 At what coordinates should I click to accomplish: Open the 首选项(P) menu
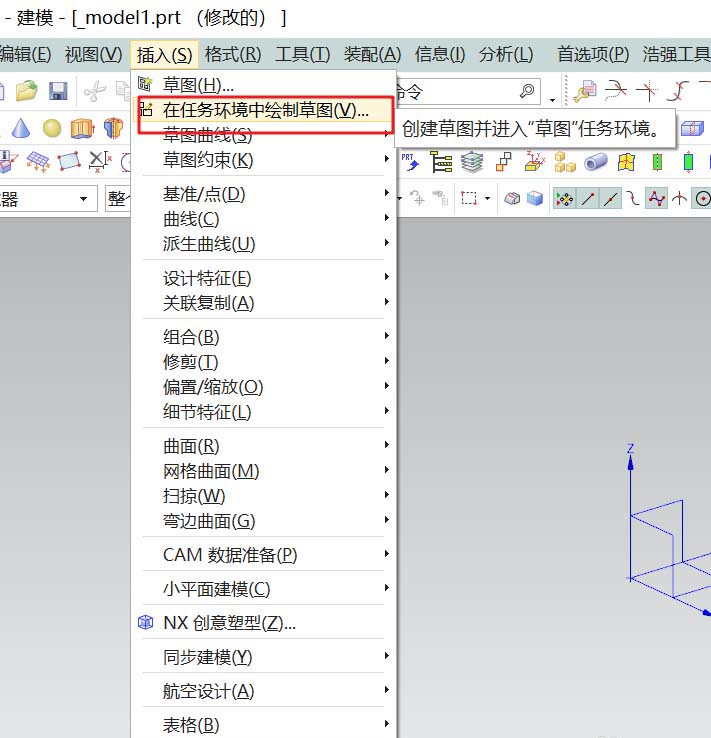[x=593, y=55]
